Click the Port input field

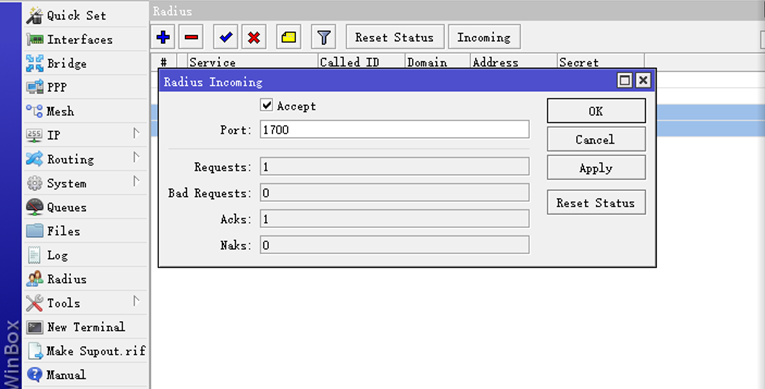point(394,130)
